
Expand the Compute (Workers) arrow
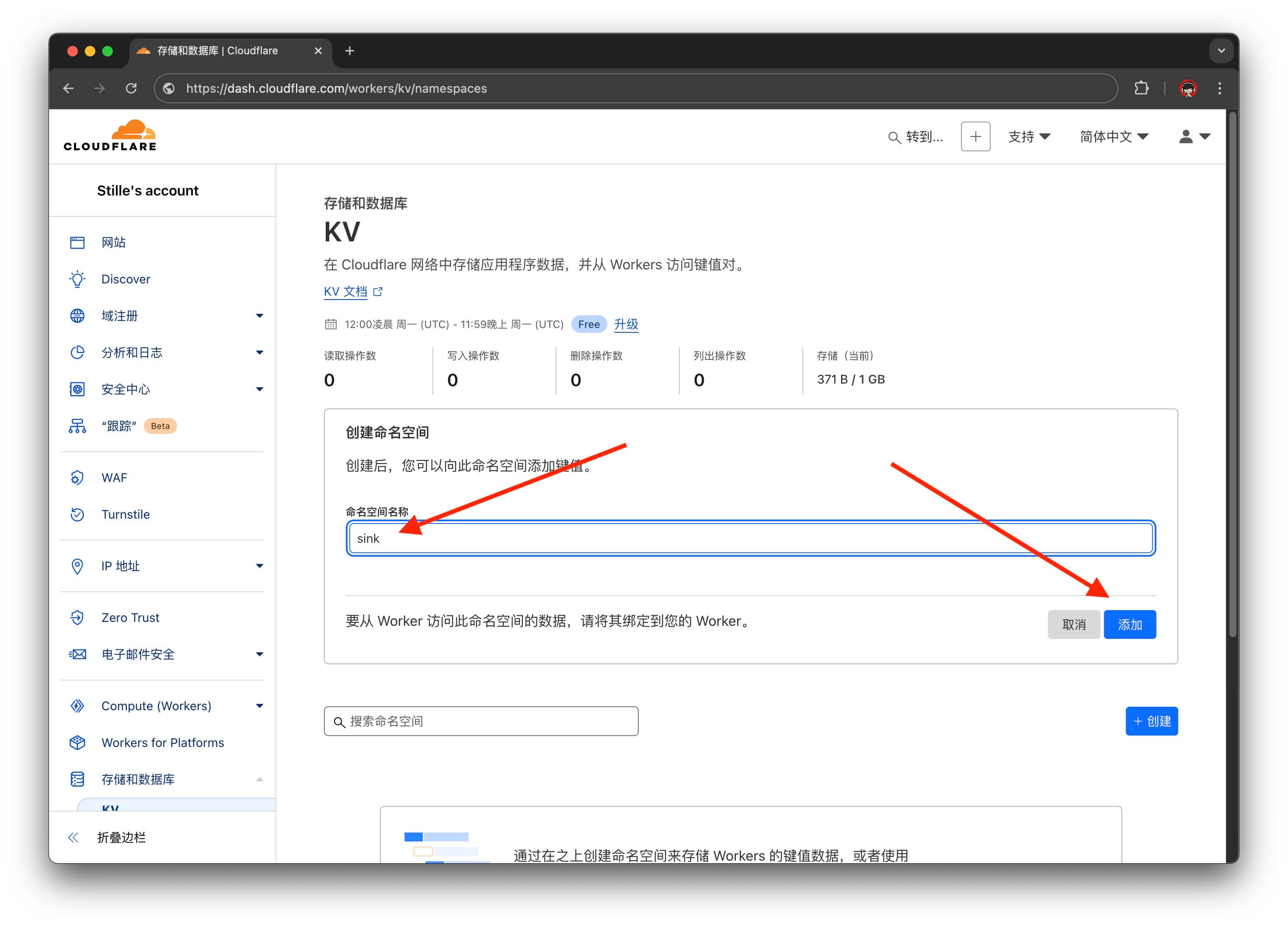[260, 706]
